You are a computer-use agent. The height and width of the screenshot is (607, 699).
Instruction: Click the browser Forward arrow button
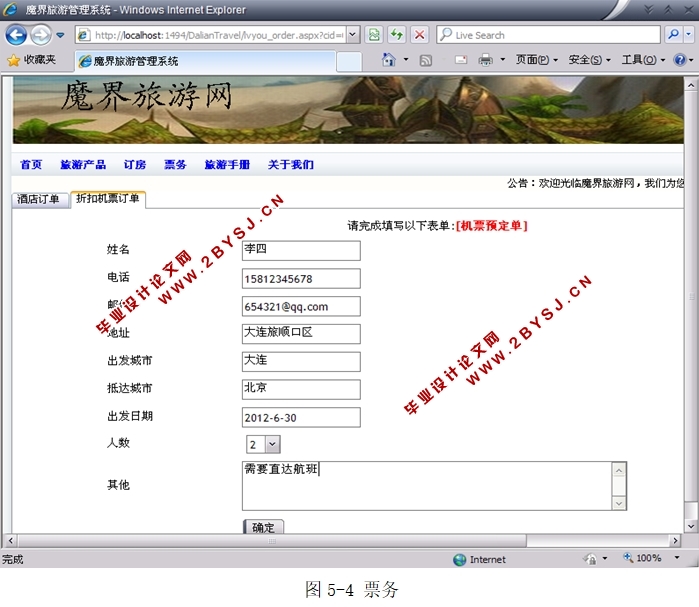(x=41, y=35)
